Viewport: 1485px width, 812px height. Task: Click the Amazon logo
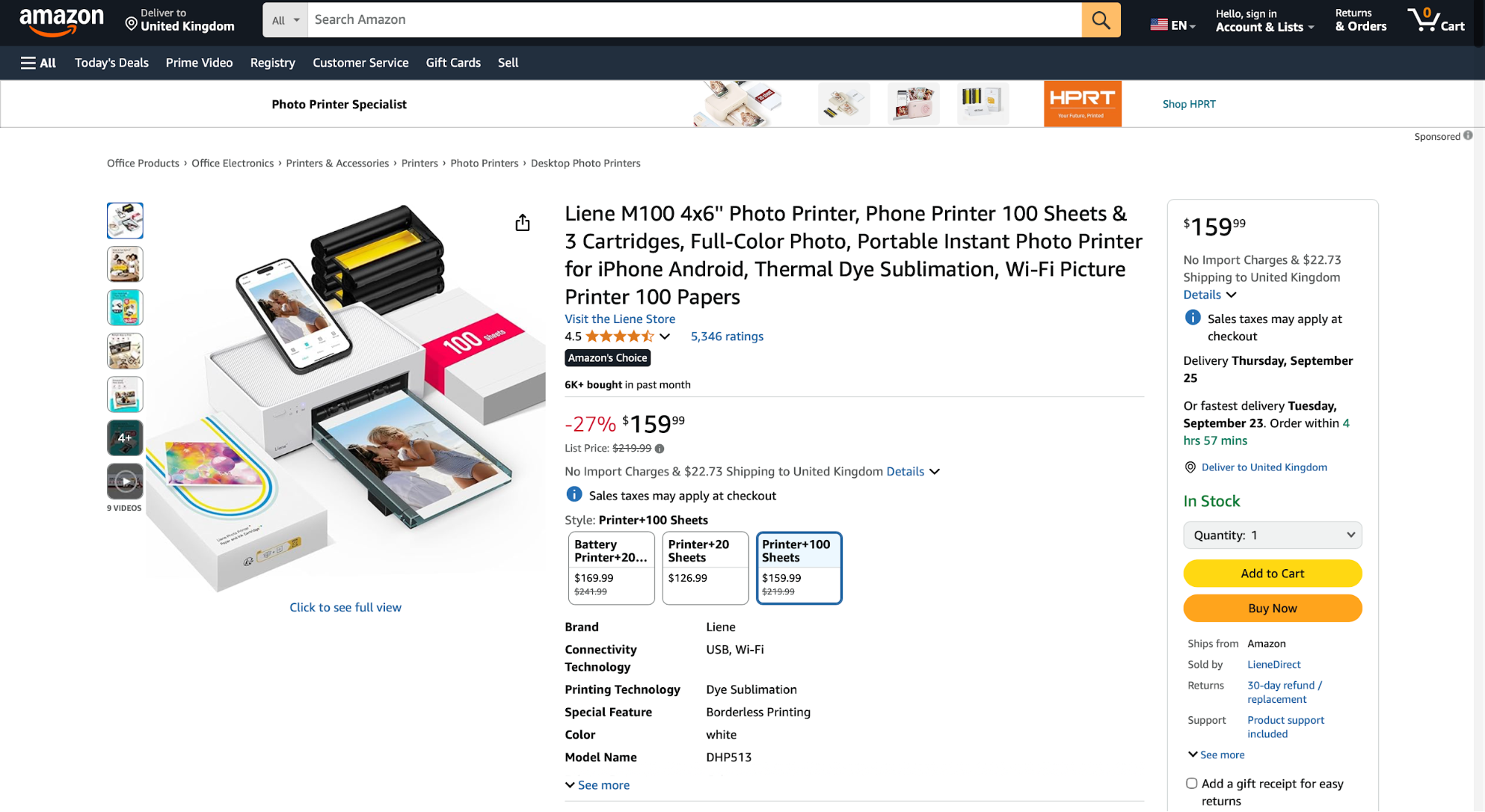pyautogui.click(x=62, y=21)
